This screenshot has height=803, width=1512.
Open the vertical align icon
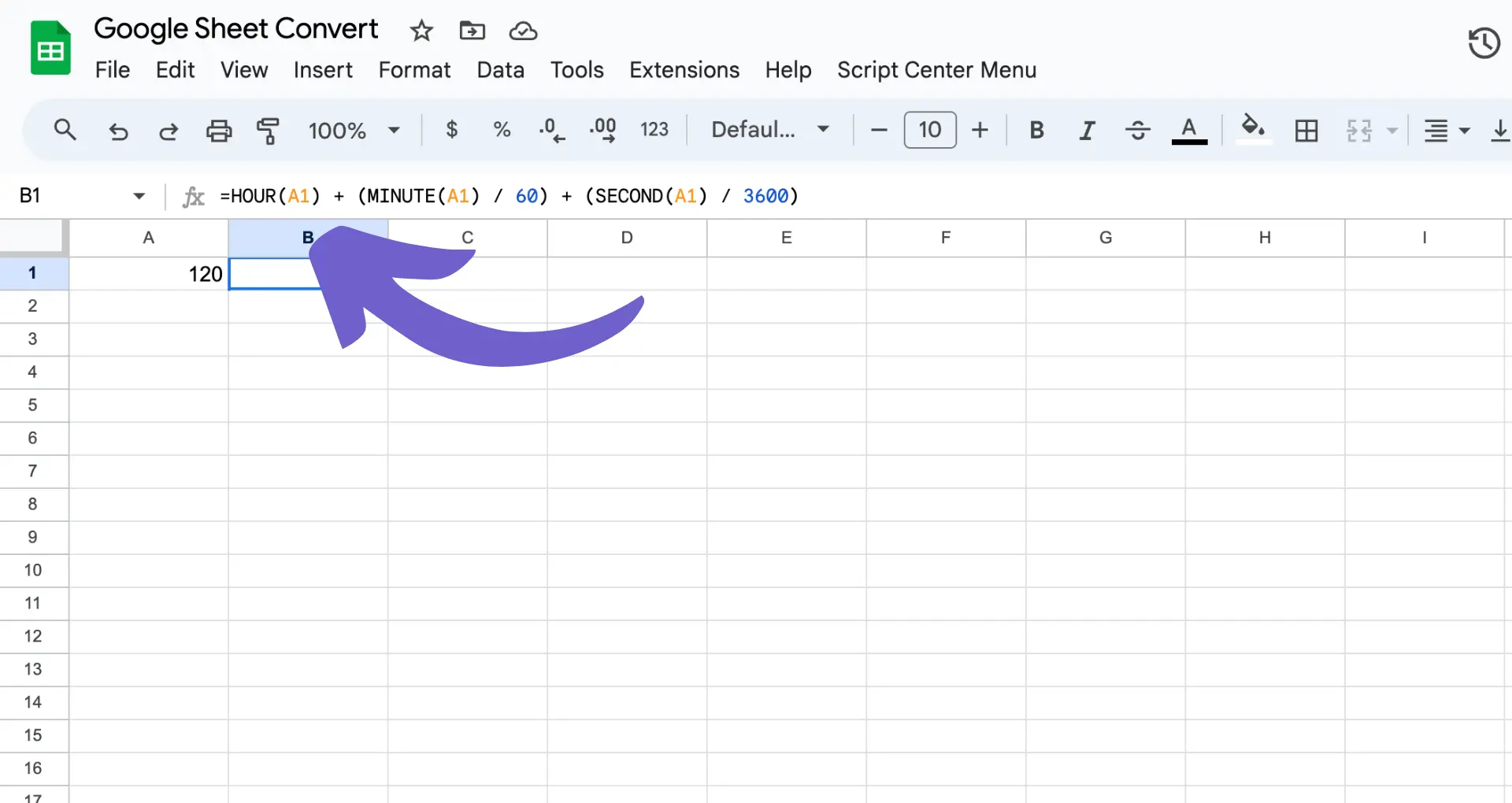[x=1499, y=131]
